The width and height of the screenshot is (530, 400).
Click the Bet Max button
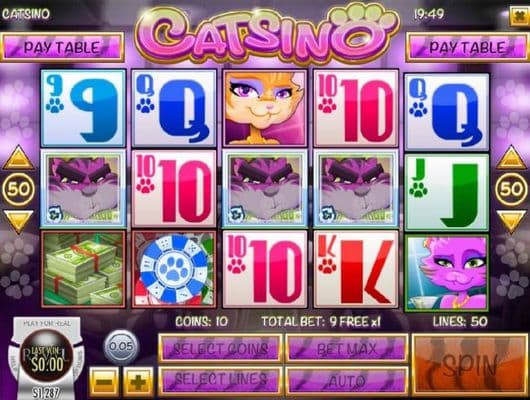347,348
